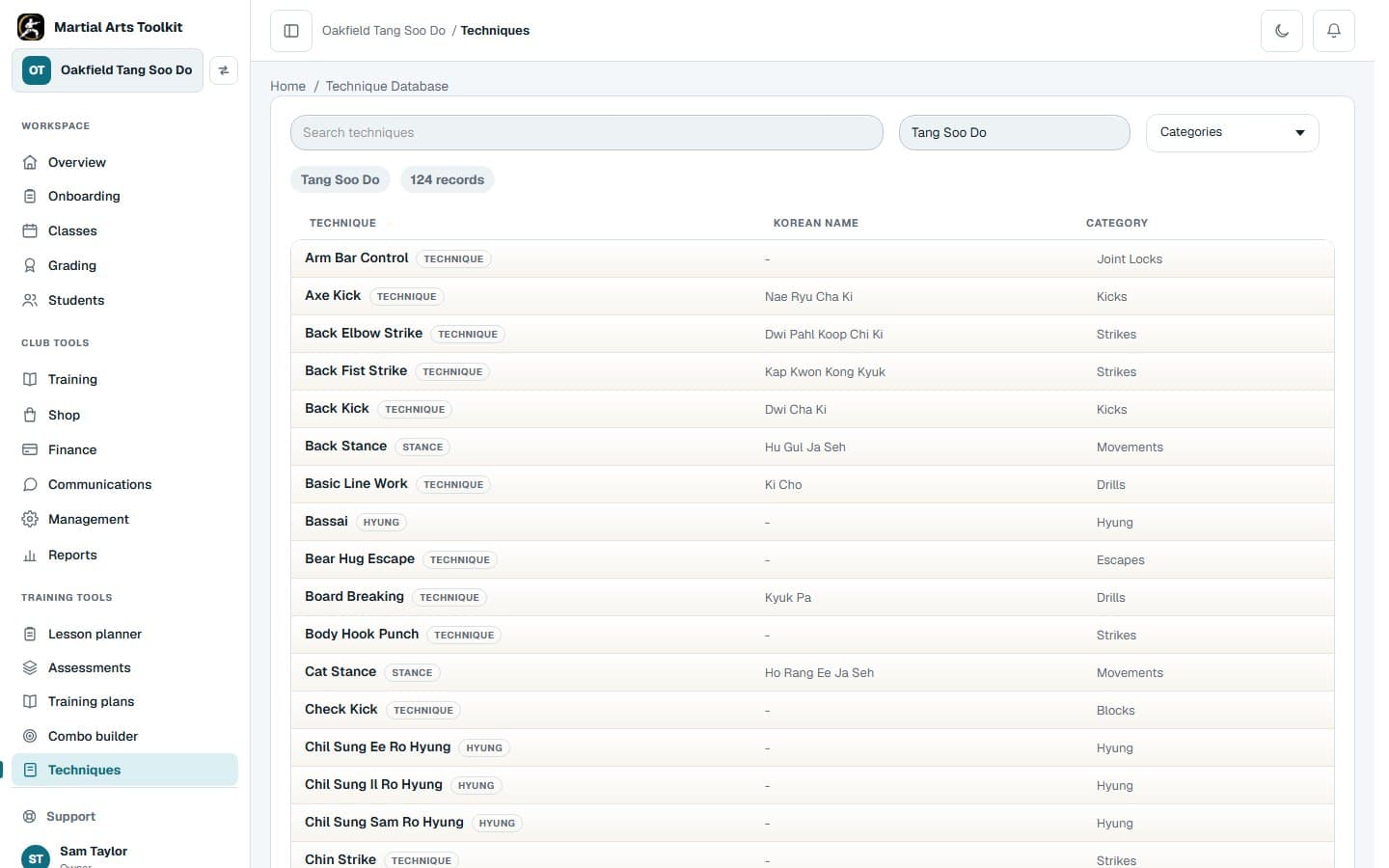
Task: Open Body Hook Punch technique
Action: 362,634
